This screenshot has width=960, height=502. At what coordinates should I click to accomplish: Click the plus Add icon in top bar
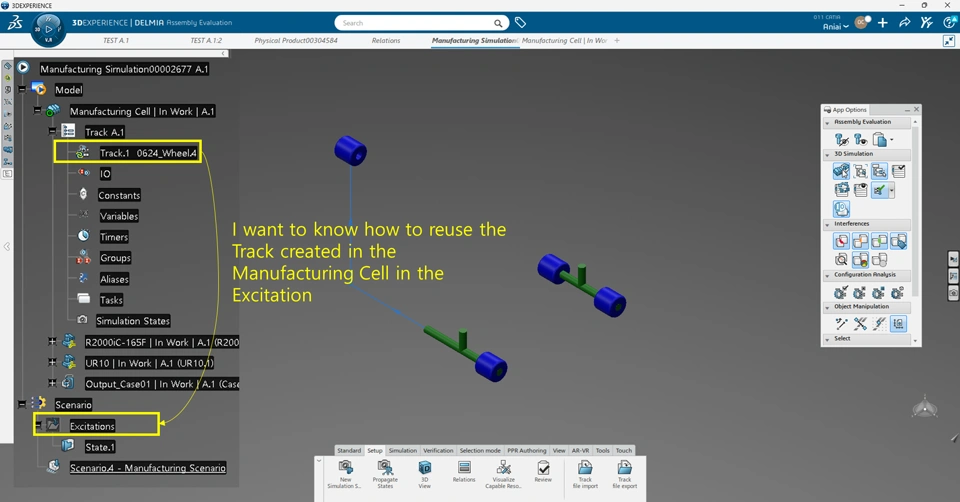pyautogui.click(x=882, y=23)
